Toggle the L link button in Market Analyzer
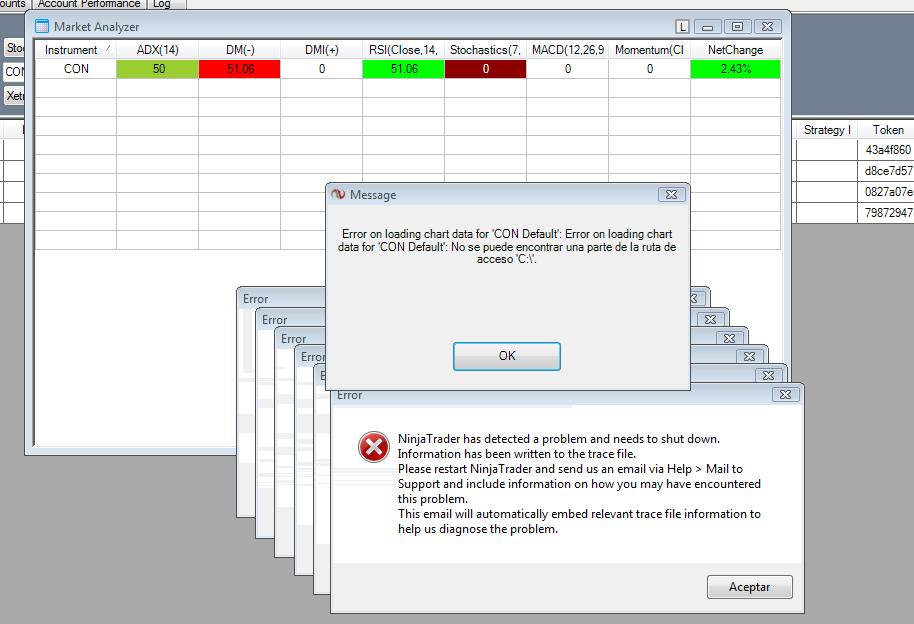This screenshot has width=914, height=624. point(682,27)
